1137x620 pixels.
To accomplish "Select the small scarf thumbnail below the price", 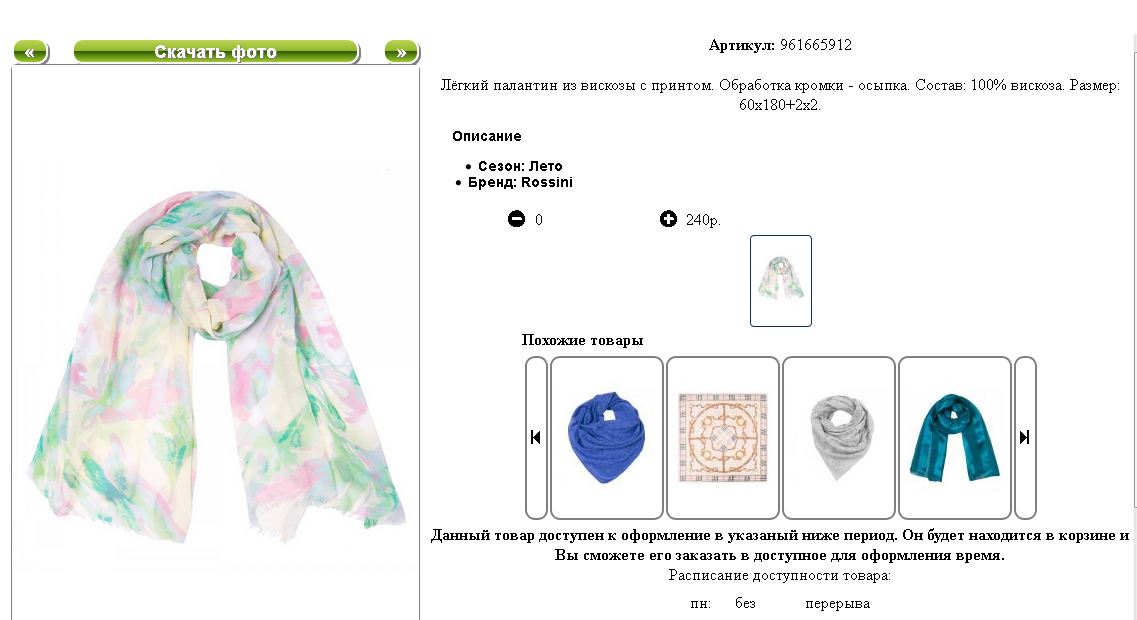I will 781,281.
